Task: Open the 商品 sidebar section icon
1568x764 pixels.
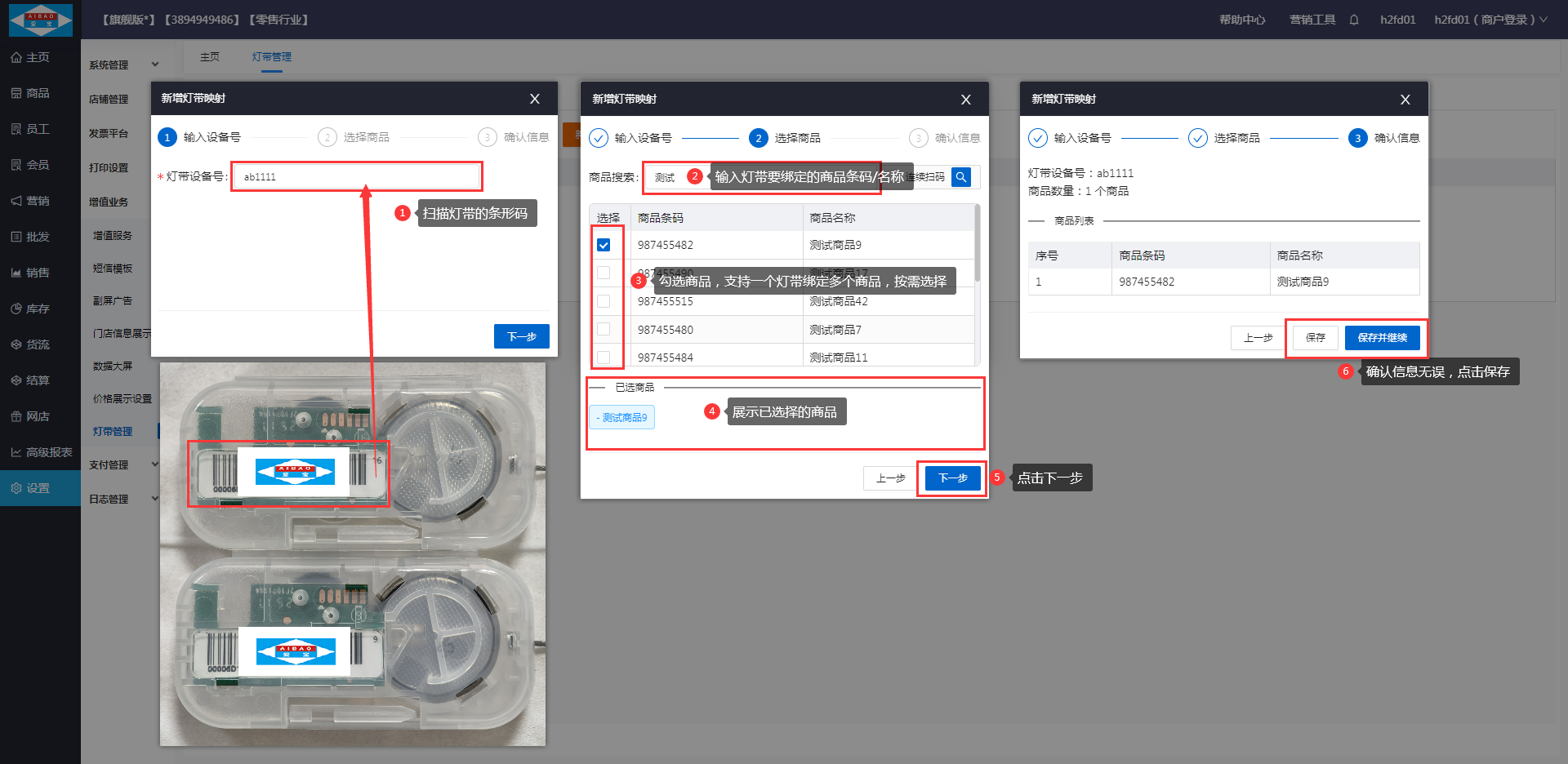Action: [16, 93]
